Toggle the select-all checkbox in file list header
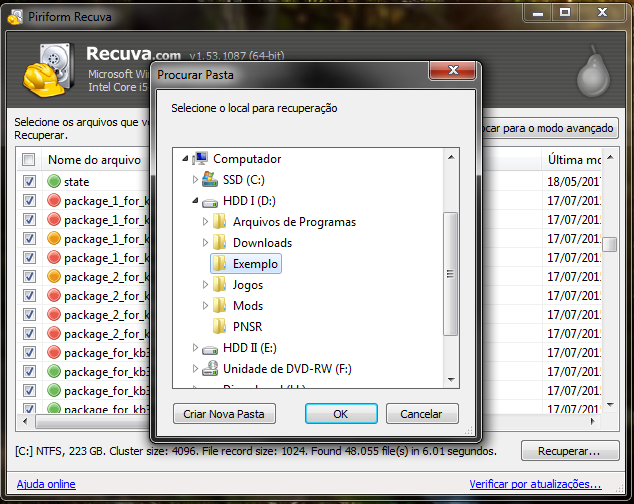634x504 pixels. click(28, 159)
